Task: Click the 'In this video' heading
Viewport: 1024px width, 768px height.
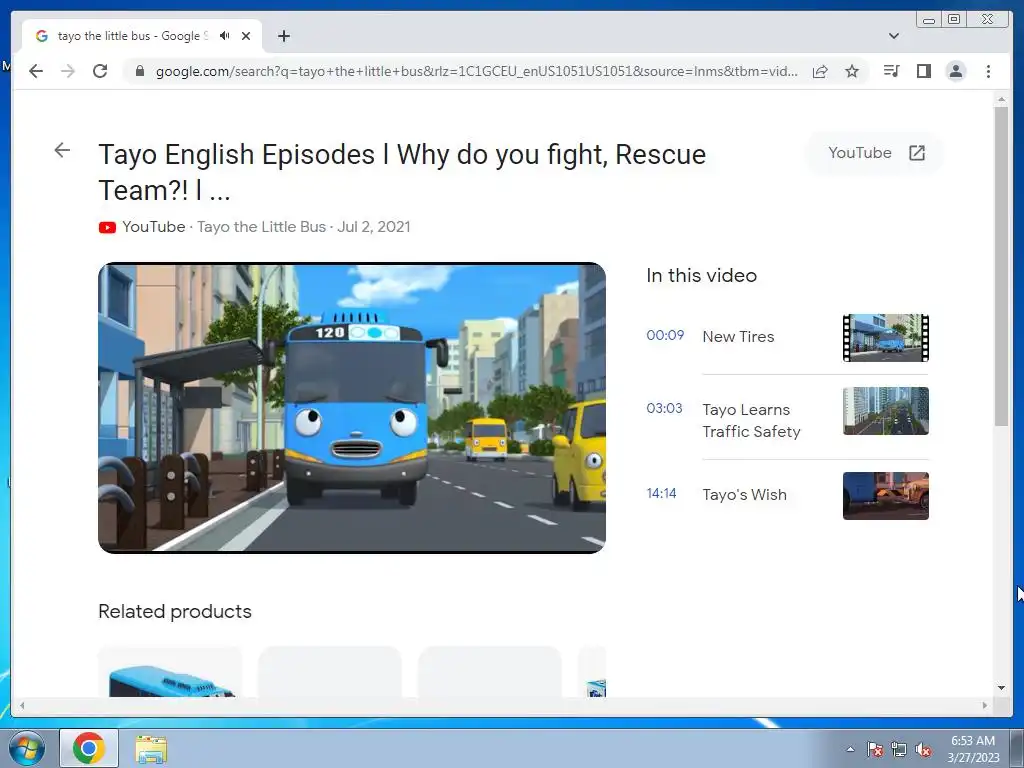Action: point(701,276)
